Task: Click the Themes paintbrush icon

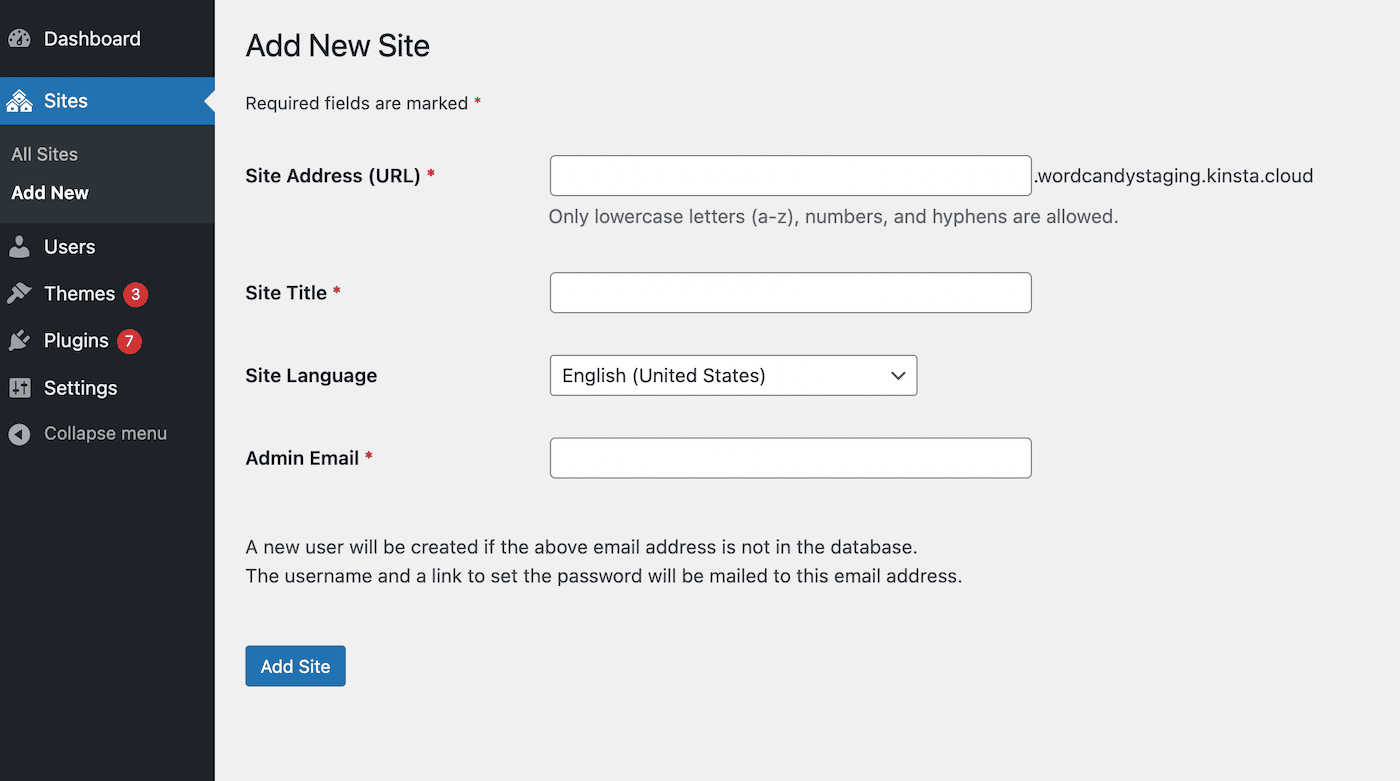Action: (19, 294)
